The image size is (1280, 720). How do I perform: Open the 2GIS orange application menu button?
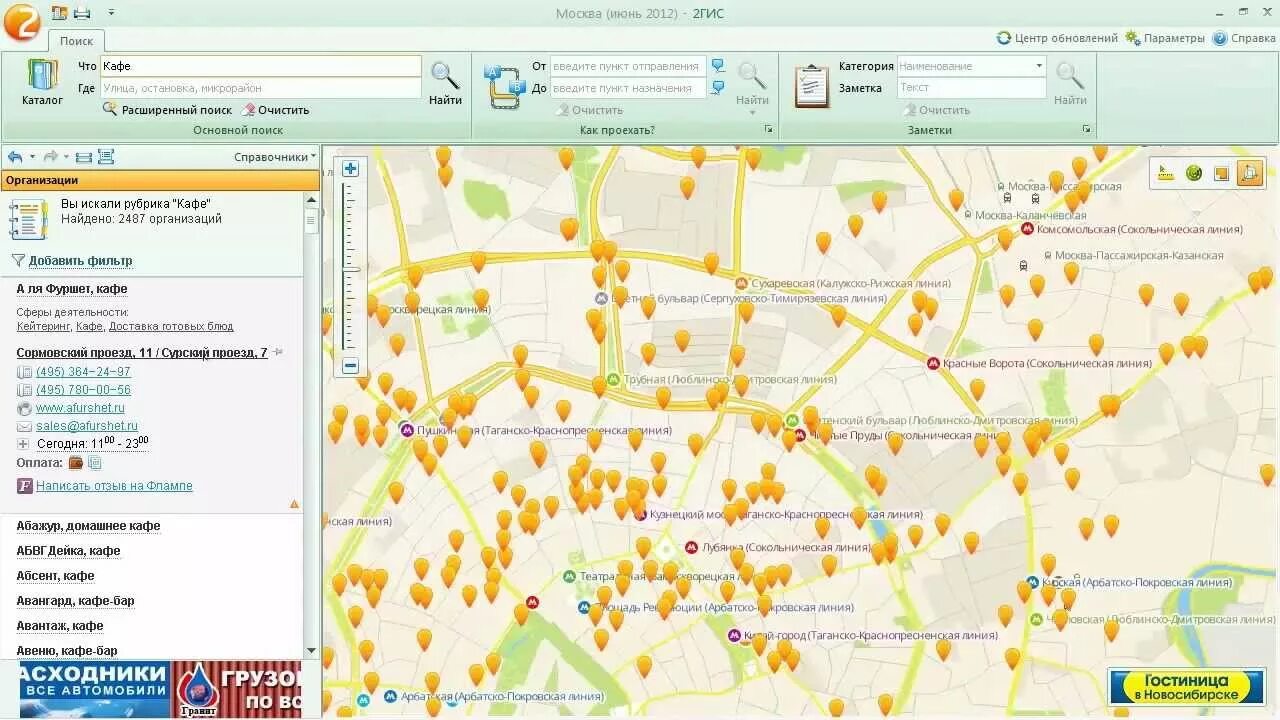[21, 21]
